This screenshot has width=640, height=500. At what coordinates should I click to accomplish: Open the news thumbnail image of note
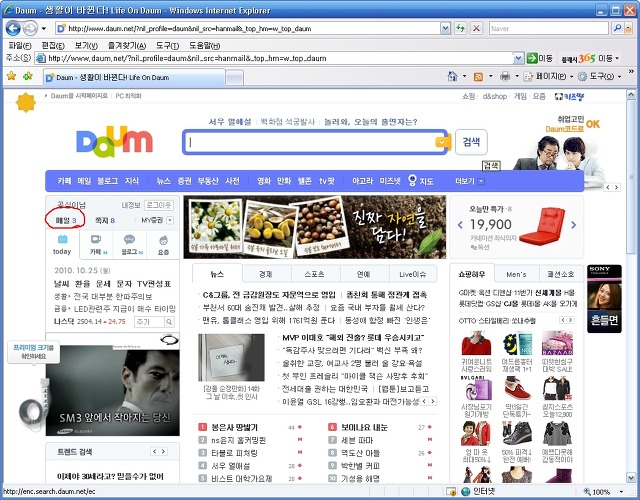(x=231, y=358)
